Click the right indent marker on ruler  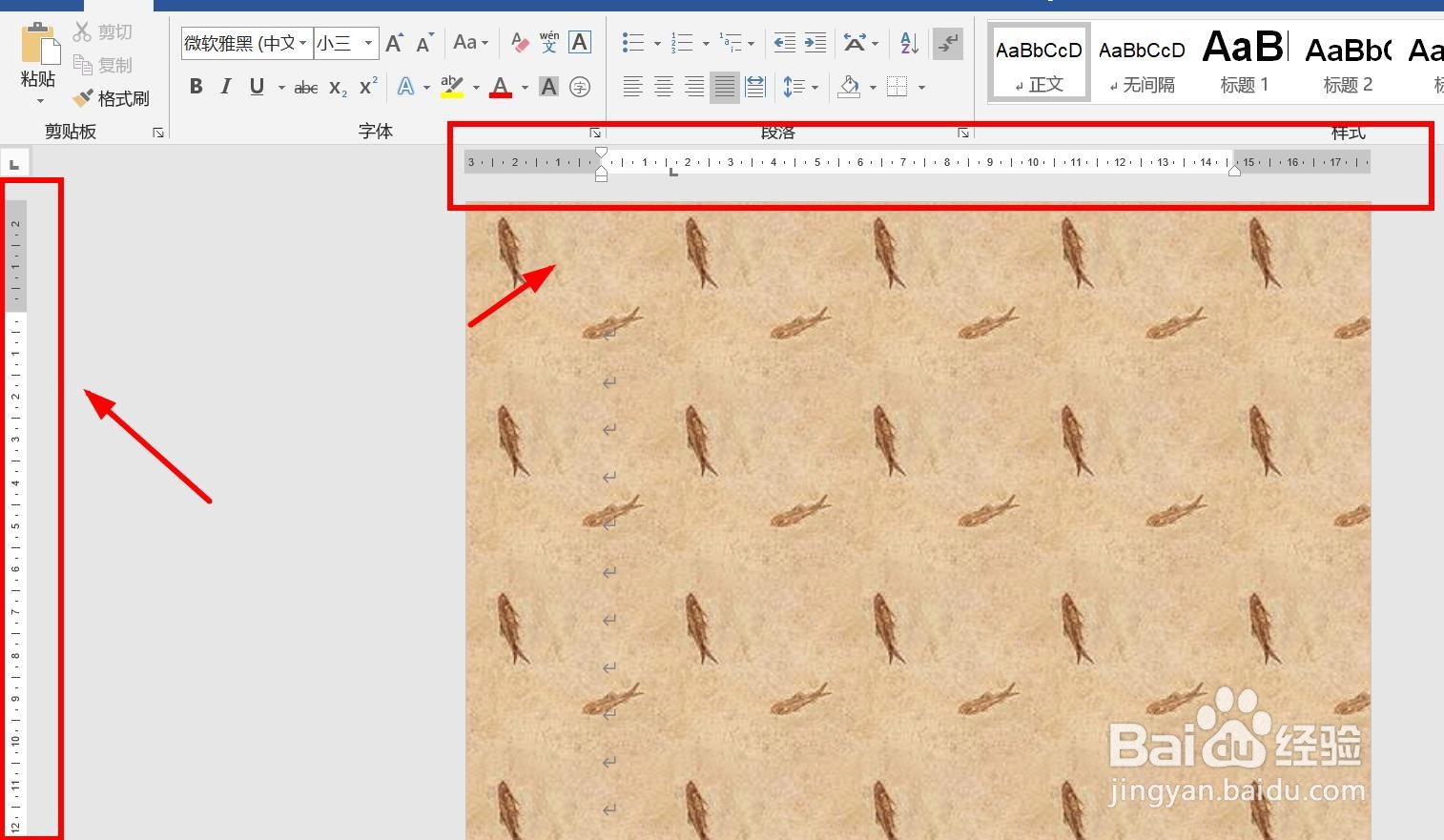(1234, 171)
